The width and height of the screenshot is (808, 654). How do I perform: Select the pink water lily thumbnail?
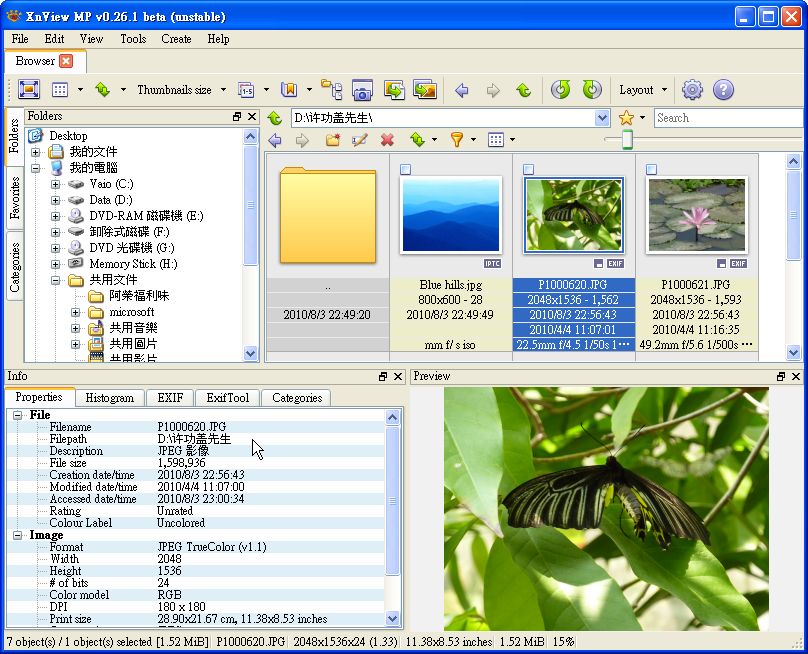point(697,215)
